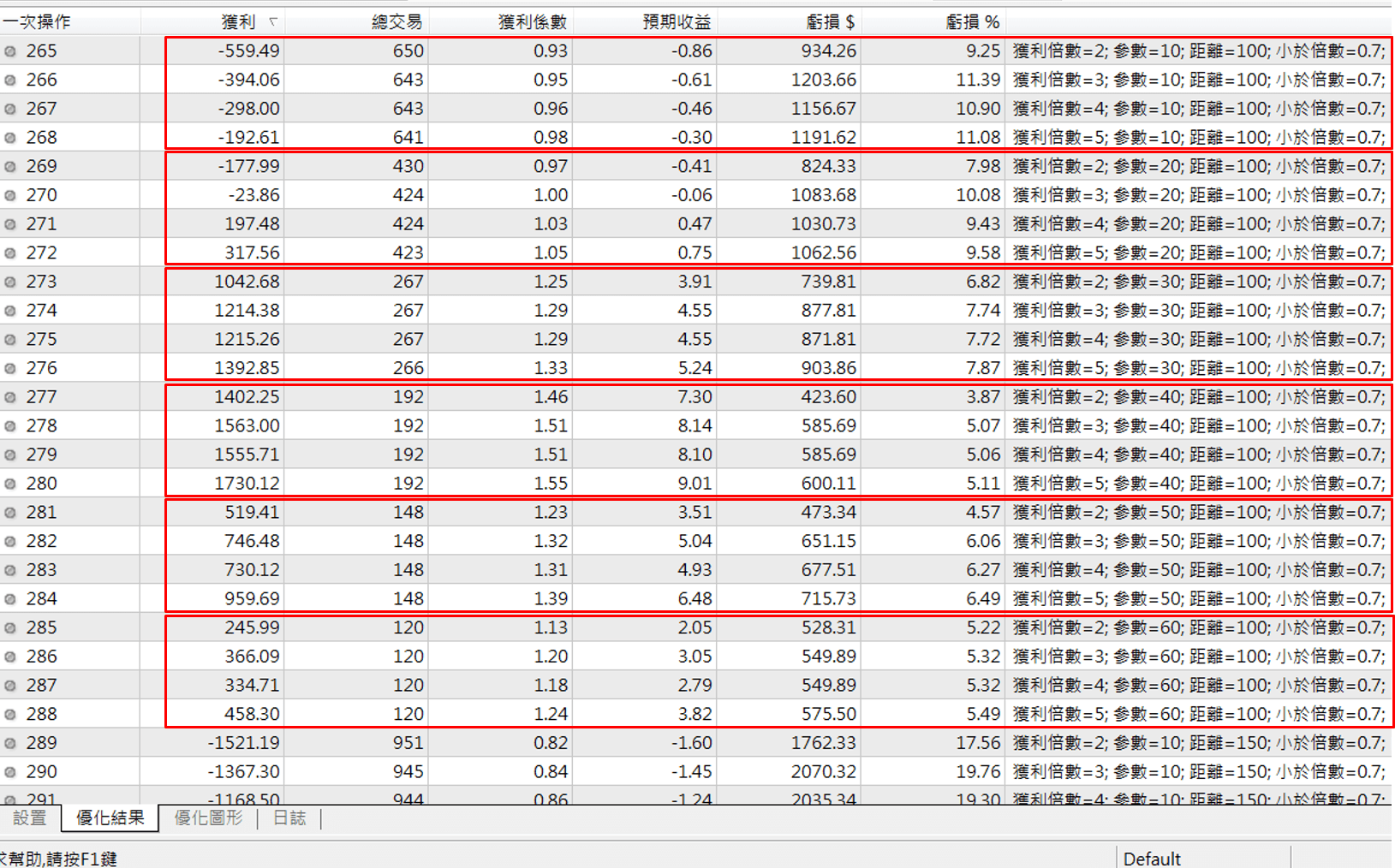Open the 設置 tab
Viewport: 1395px width, 868px height.
click(x=30, y=818)
